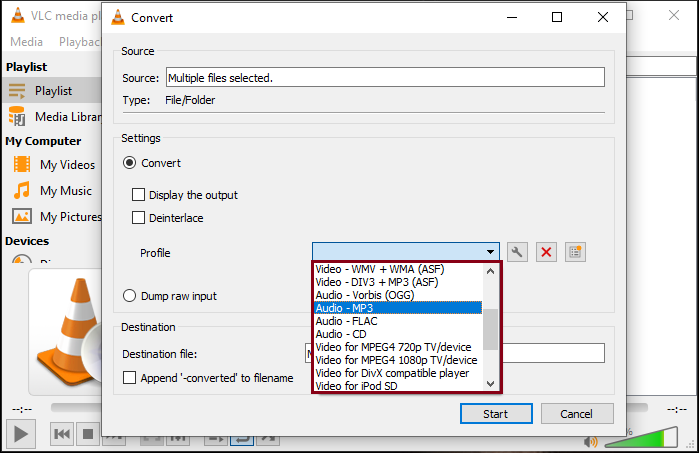Screen dimensions: 699x453
Task: Click the profile list scrollbar thumb
Action: (x=490, y=329)
